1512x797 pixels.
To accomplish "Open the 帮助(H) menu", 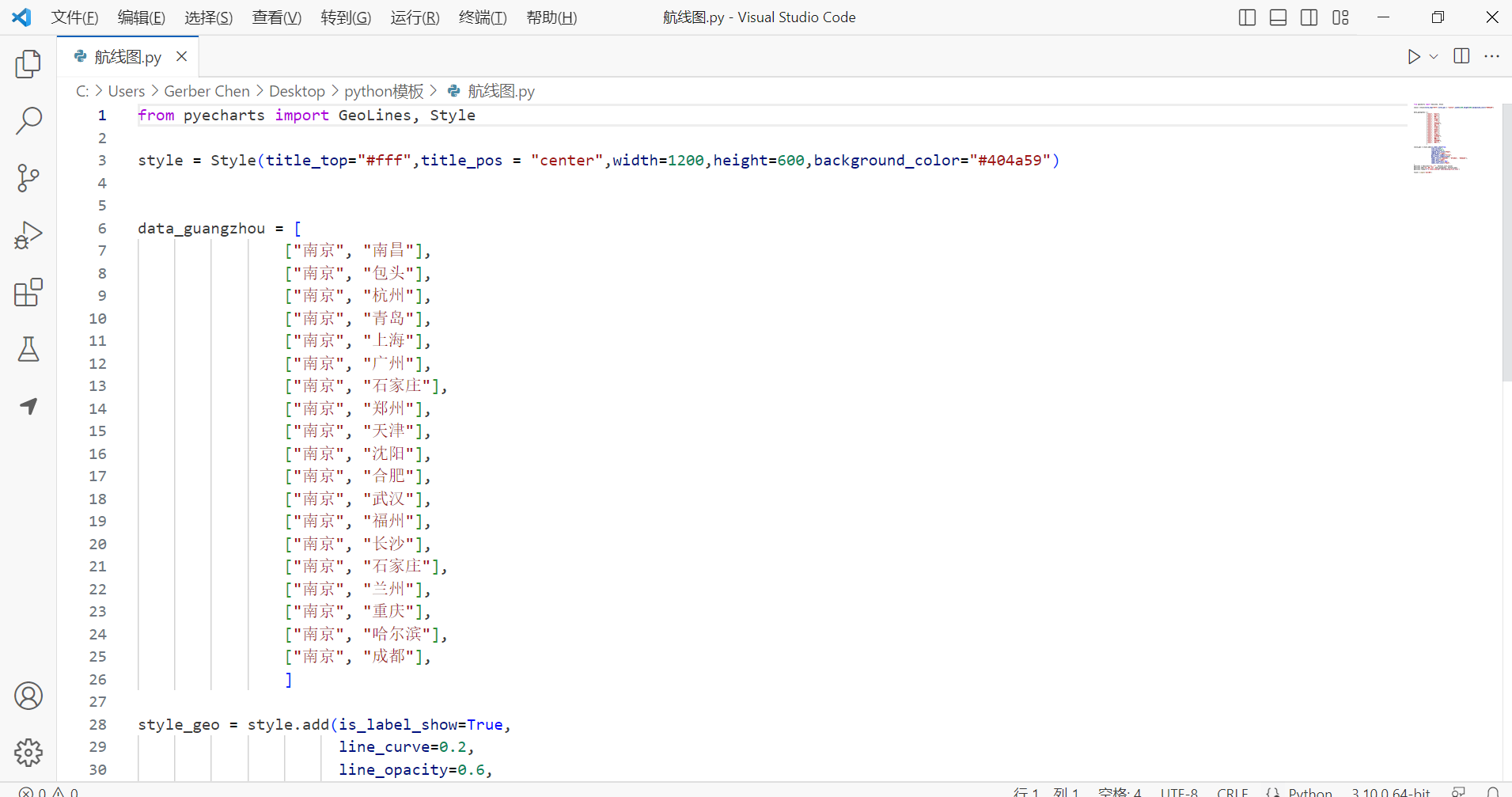I will [x=551, y=17].
